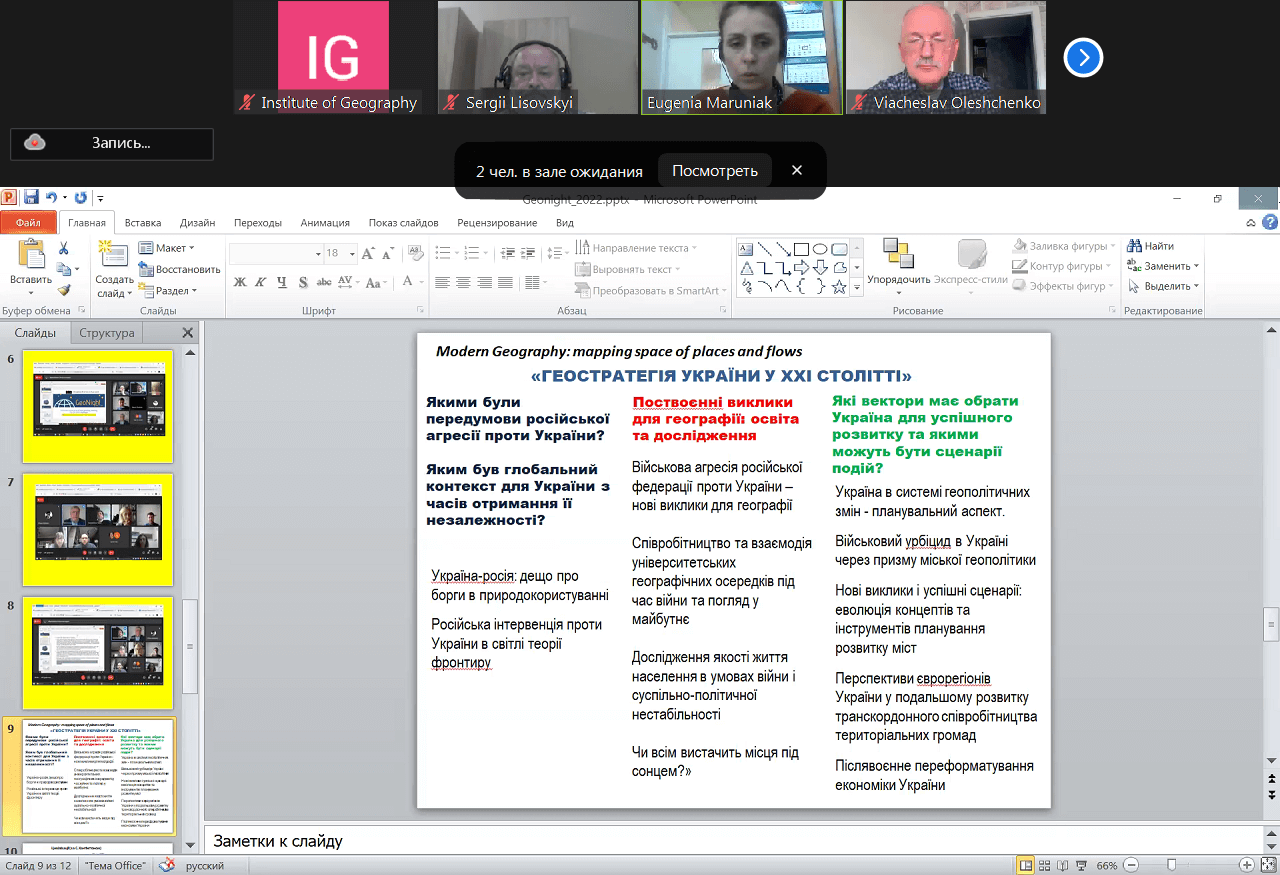Click the Заметки к слайду notes field
This screenshot has height=875, width=1280.
[735, 841]
